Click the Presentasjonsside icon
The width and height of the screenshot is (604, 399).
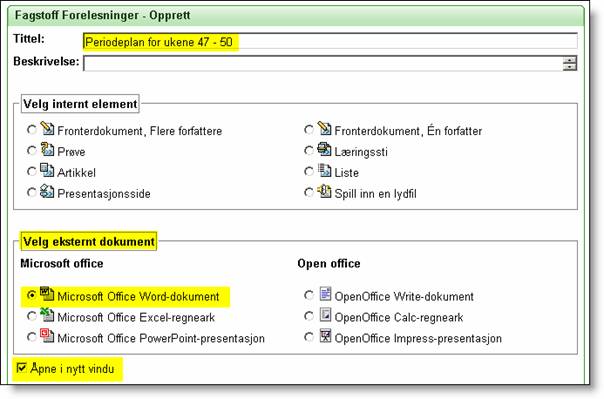pyautogui.click(x=47, y=191)
